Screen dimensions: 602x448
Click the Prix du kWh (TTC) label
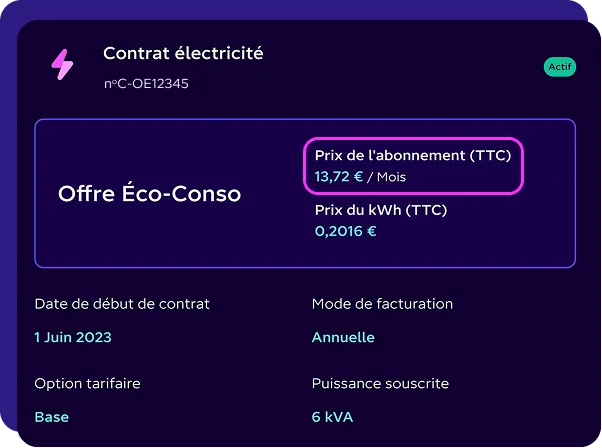381,210
